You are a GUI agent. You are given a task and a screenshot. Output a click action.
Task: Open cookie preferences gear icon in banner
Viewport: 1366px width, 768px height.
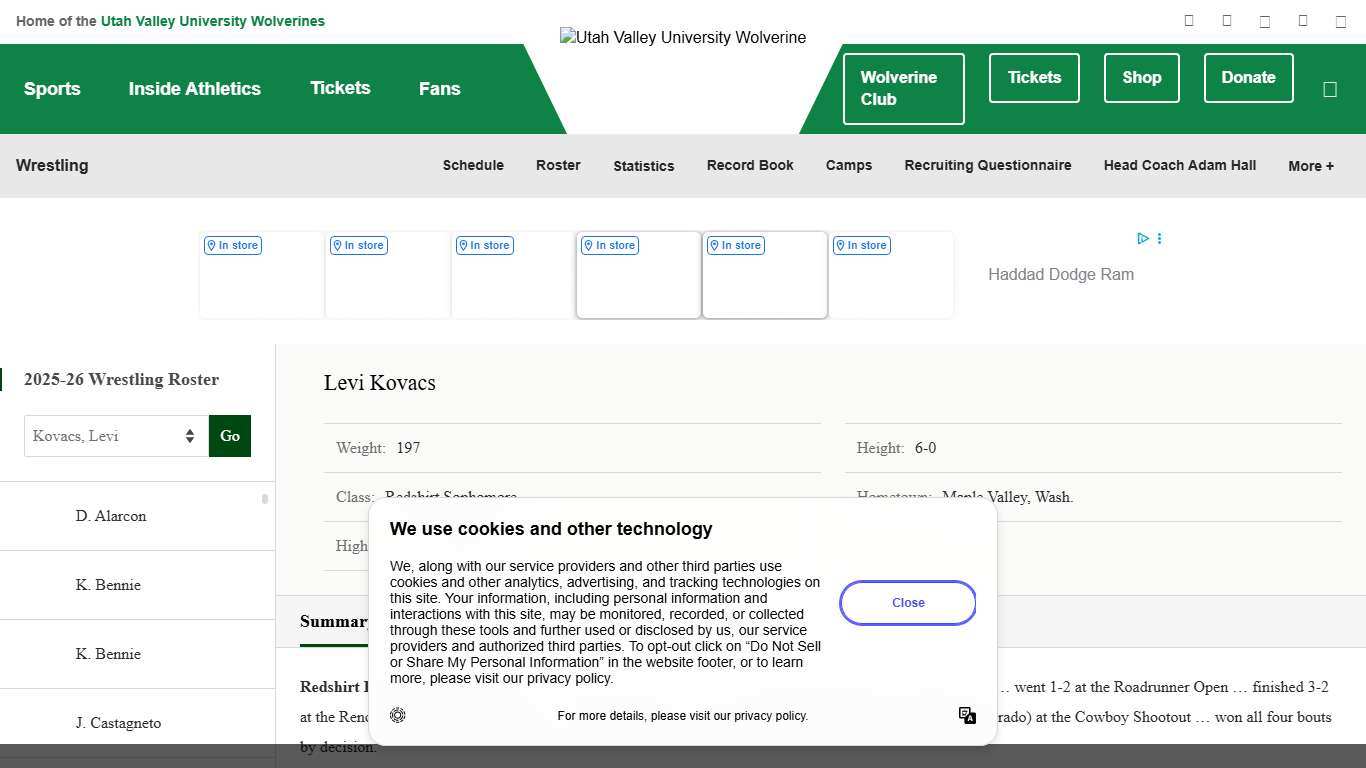[x=398, y=715]
